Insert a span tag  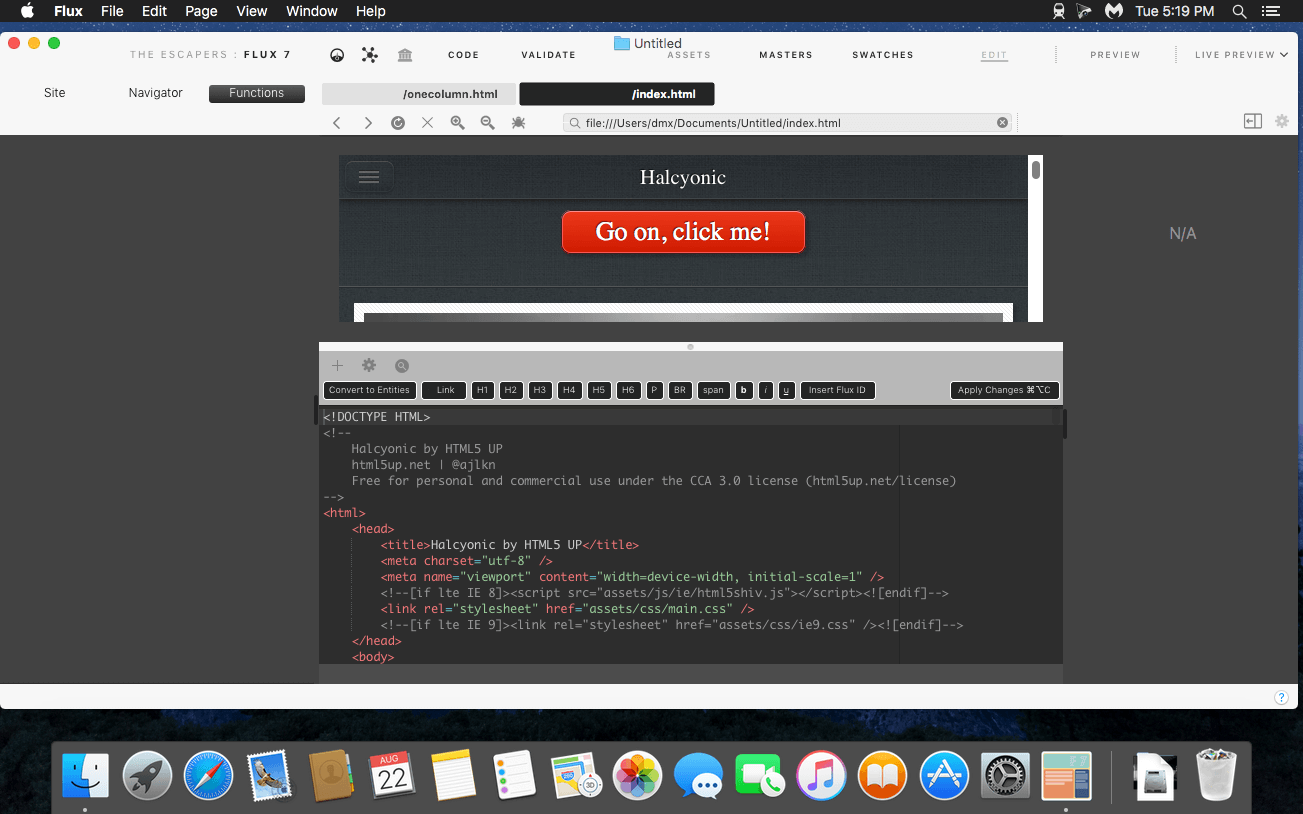pyautogui.click(x=713, y=390)
